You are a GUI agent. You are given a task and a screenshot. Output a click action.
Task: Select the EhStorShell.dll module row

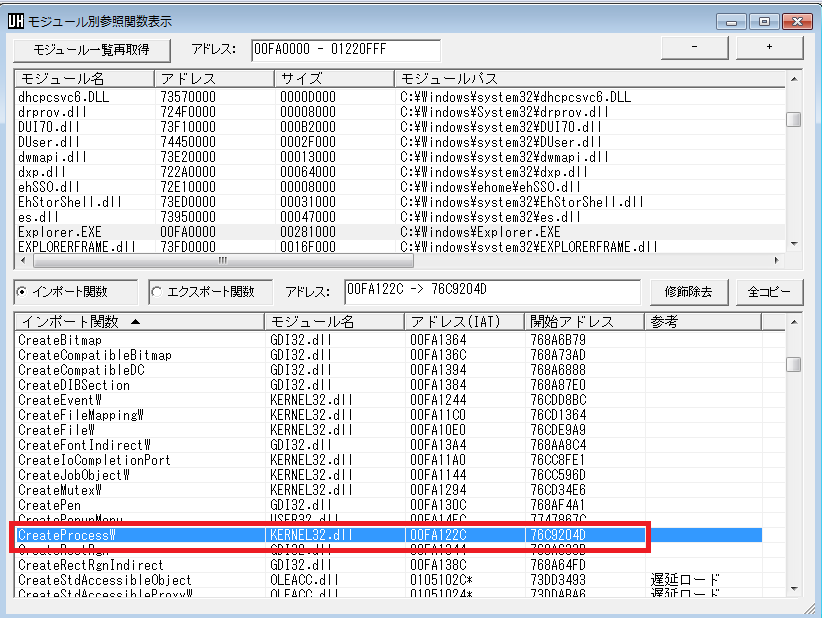[x=400, y=202]
